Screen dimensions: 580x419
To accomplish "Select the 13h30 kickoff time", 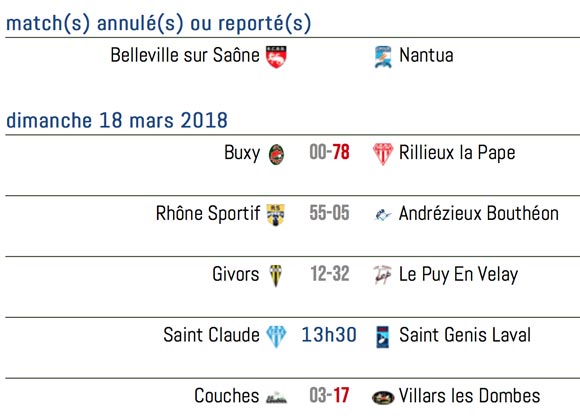I will 329,335.
